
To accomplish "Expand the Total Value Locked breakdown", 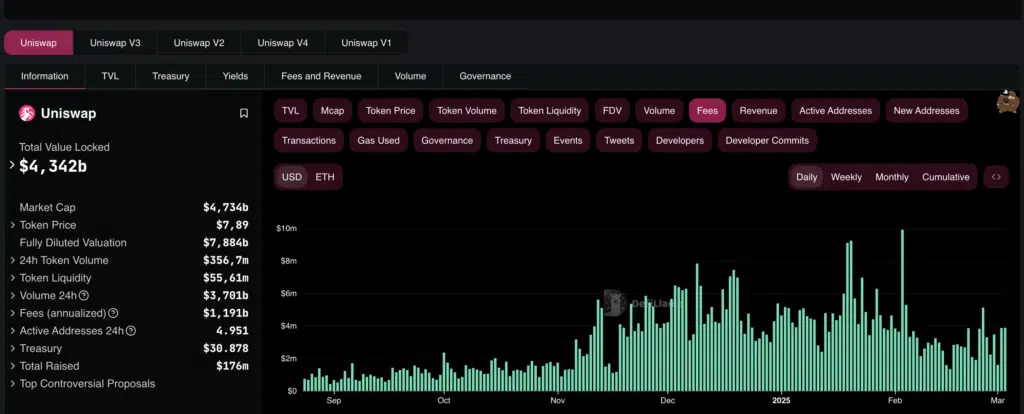I will tap(12, 165).
